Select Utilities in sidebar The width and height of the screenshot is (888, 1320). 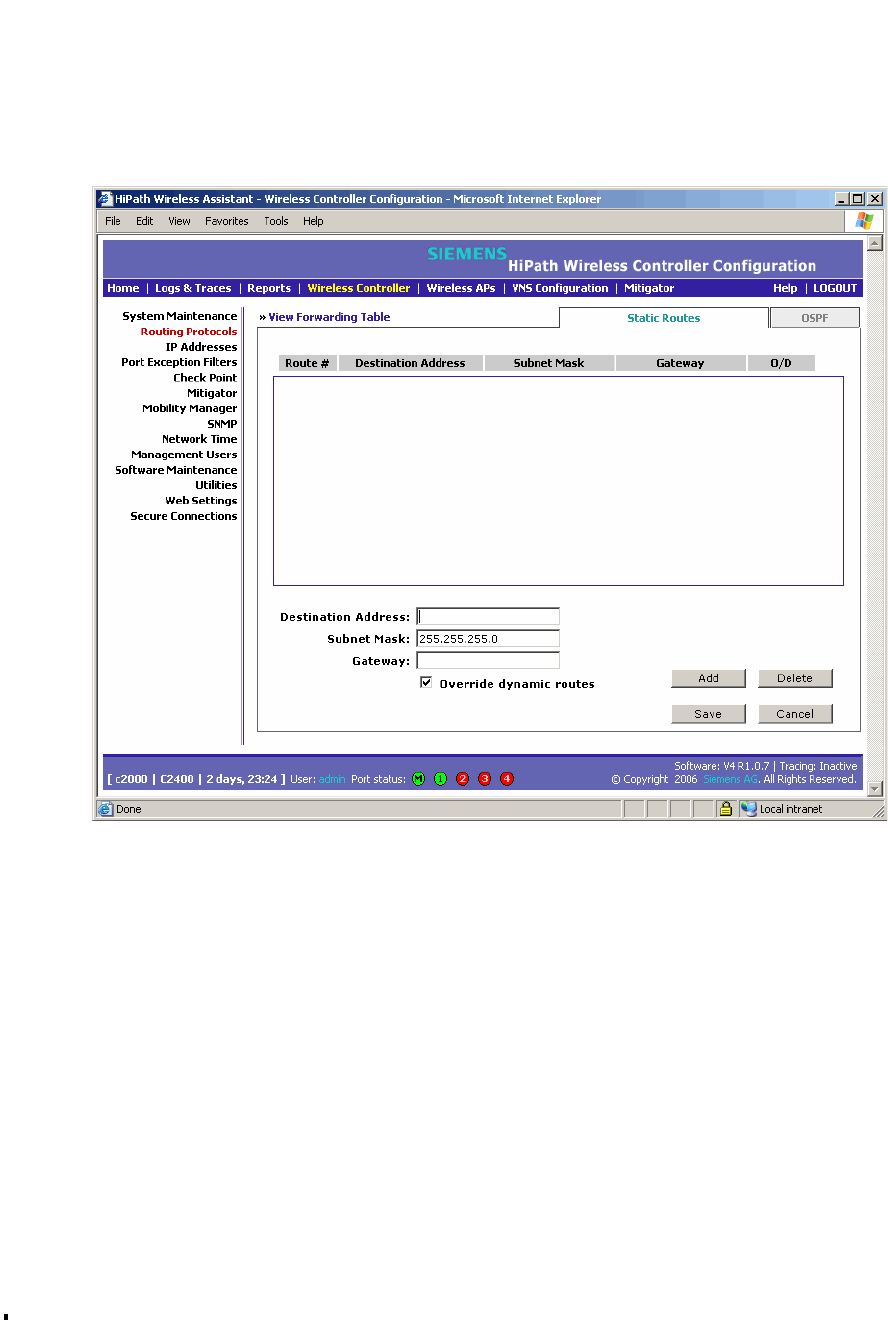tap(216, 485)
